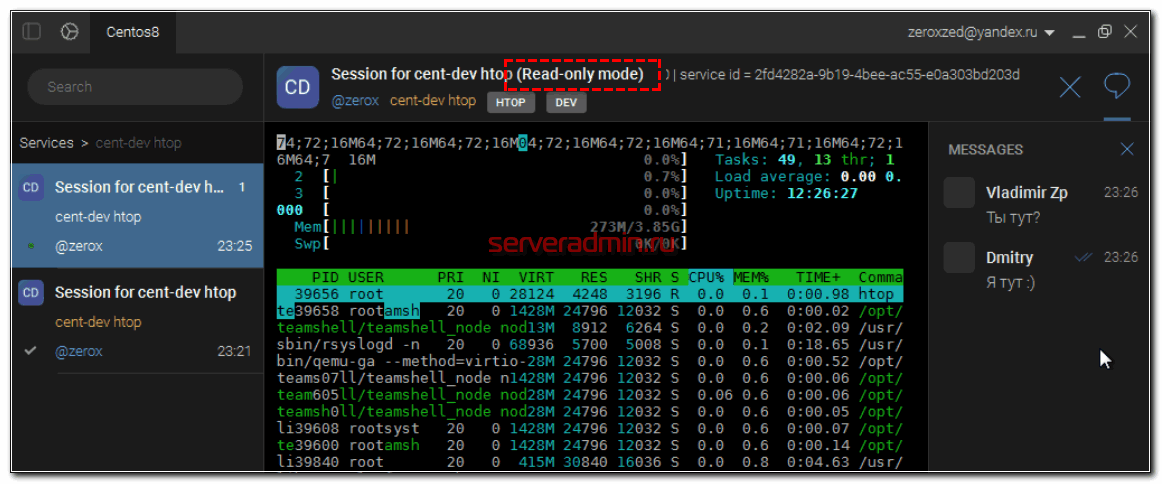Select the htop process row 39656
The image size is (1162, 484).
(x=588, y=294)
